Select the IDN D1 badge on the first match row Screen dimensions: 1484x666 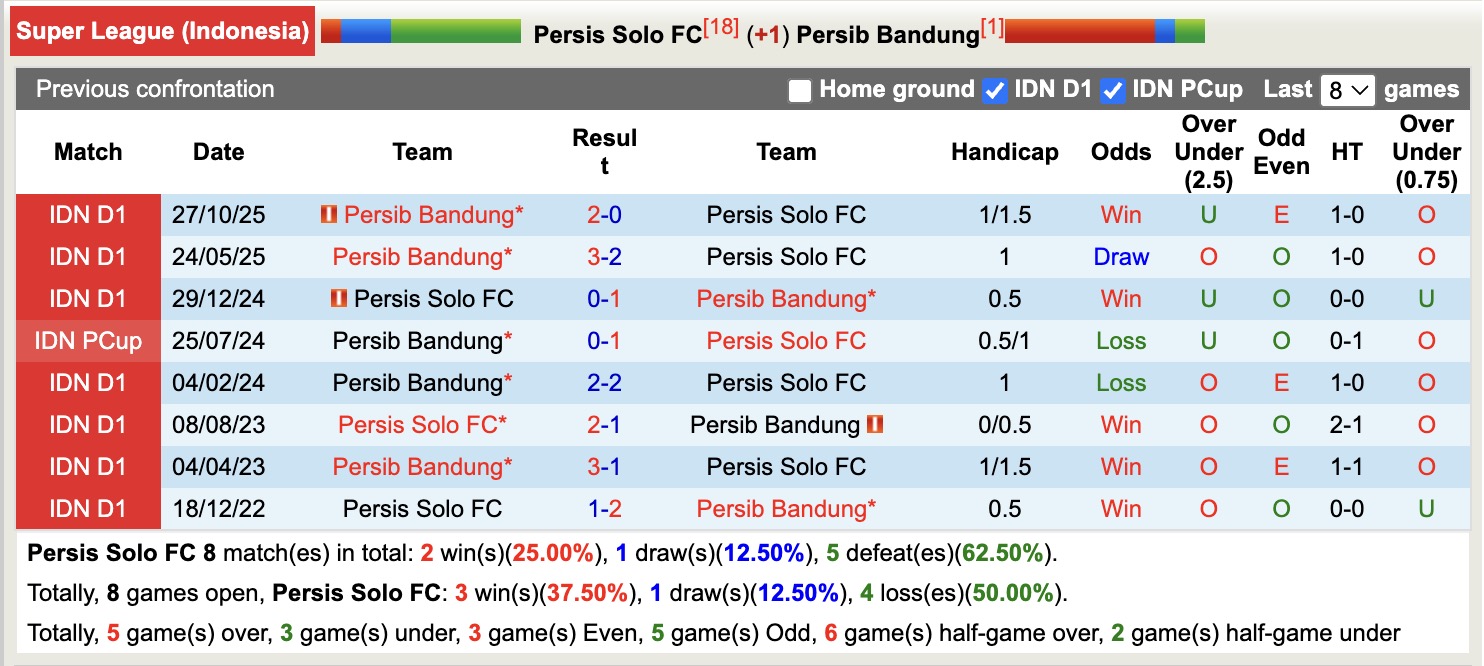[x=88, y=214]
